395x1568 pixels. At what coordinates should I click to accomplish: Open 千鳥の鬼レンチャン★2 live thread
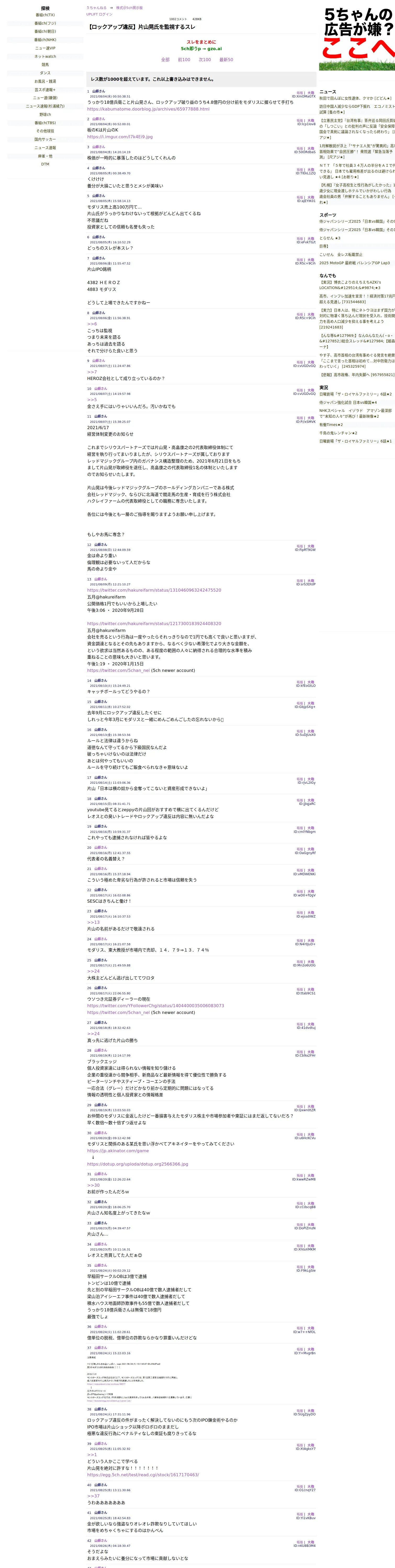(338, 433)
